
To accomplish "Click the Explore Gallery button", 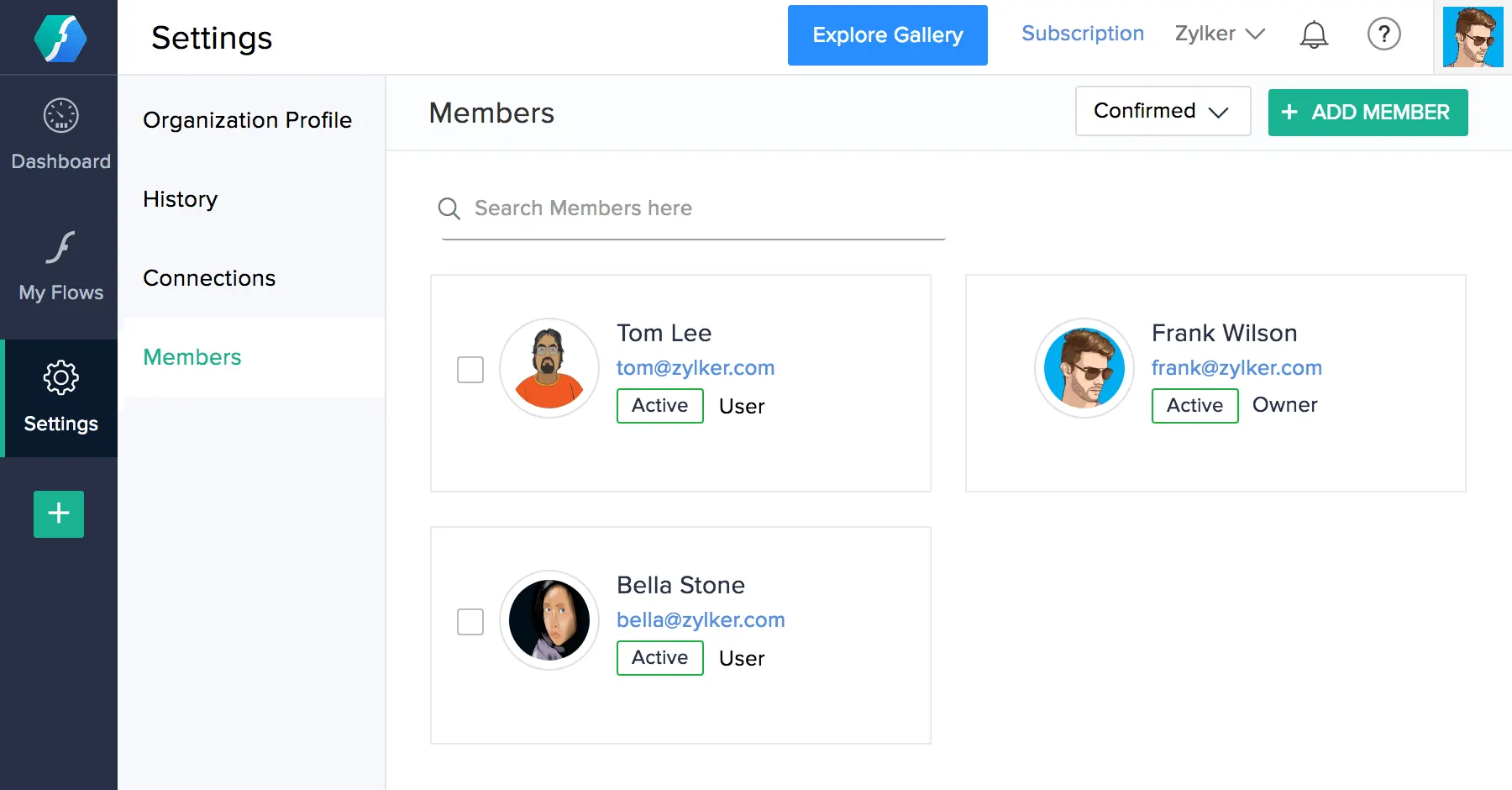I will [x=887, y=35].
